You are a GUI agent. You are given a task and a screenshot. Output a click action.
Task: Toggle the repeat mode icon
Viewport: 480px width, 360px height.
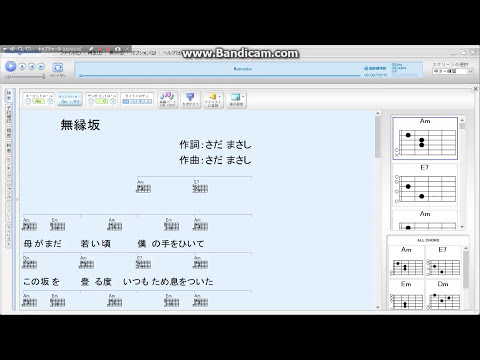58,68
